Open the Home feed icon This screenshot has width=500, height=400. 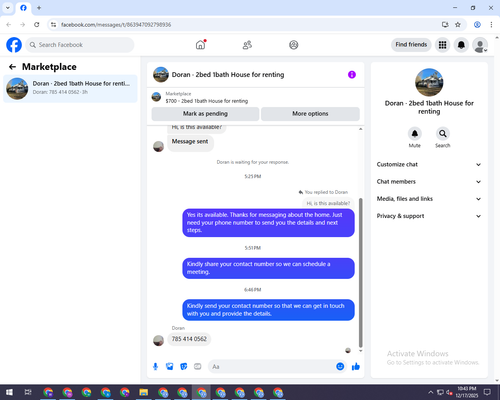(x=200, y=45)
